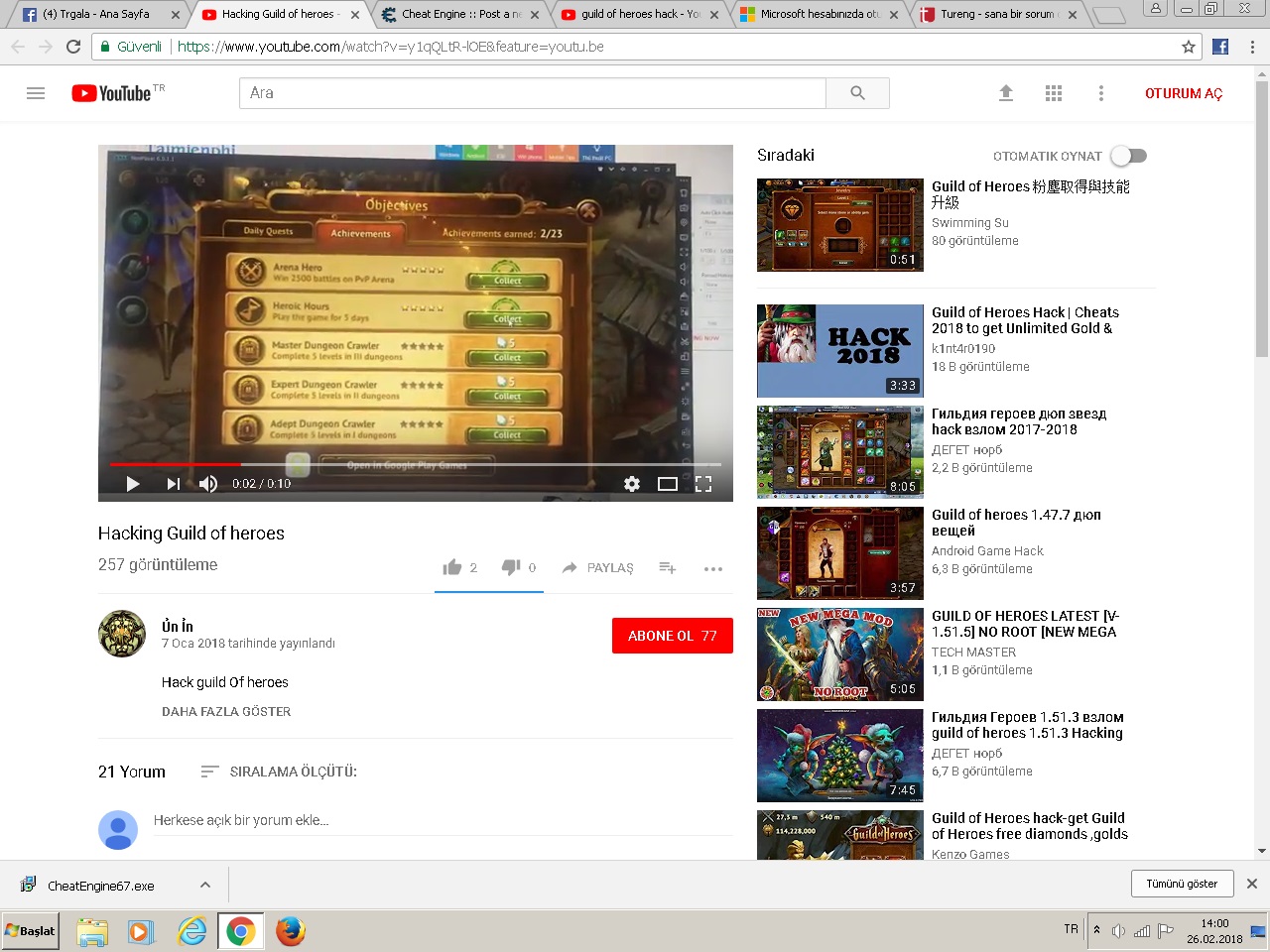Like the video with thumbs up

click(452, 567)
